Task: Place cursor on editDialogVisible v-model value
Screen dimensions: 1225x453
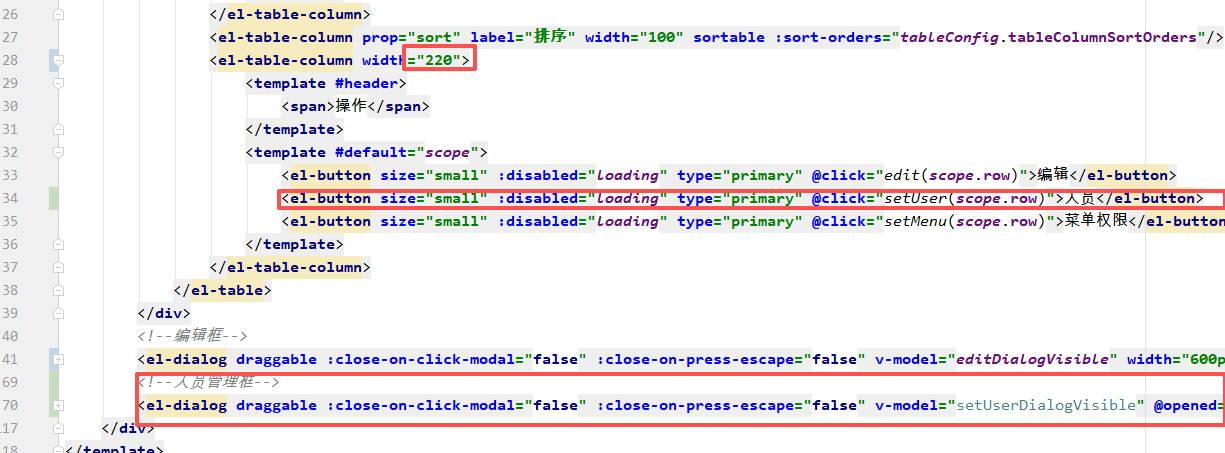Action: coord(1034,359)
